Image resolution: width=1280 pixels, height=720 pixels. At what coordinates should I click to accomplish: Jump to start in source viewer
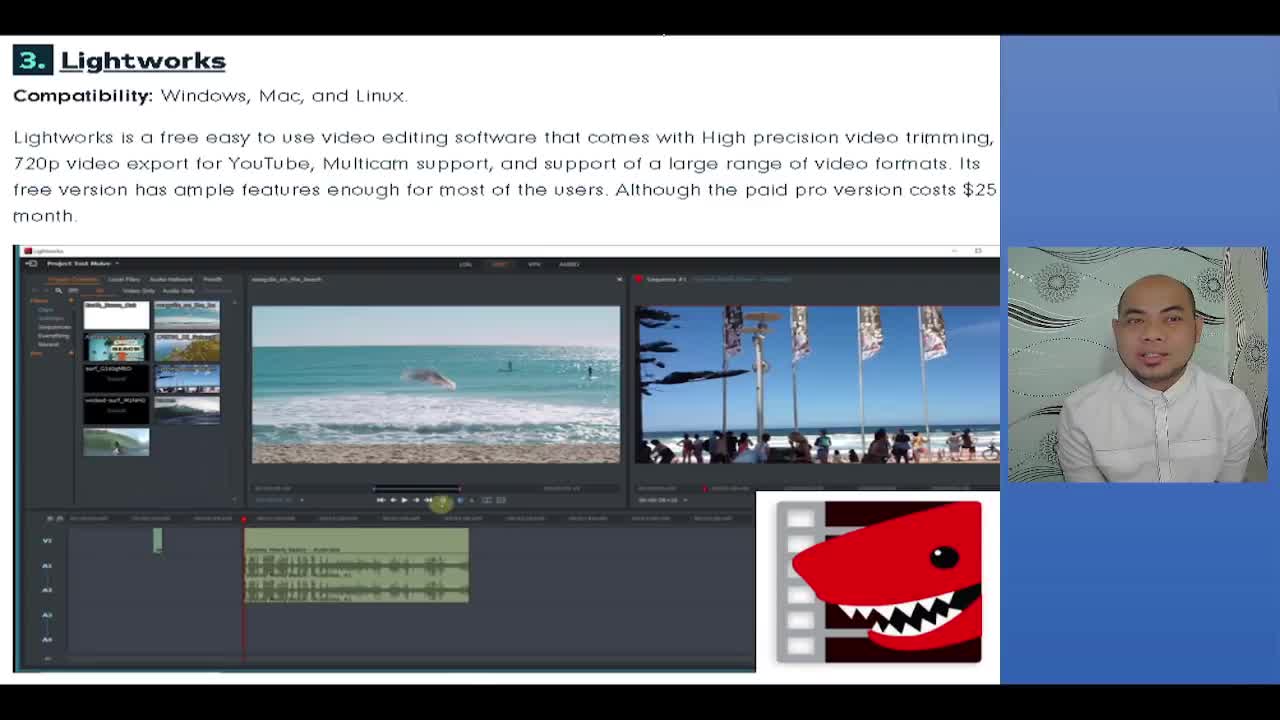[x=380, y=500]
